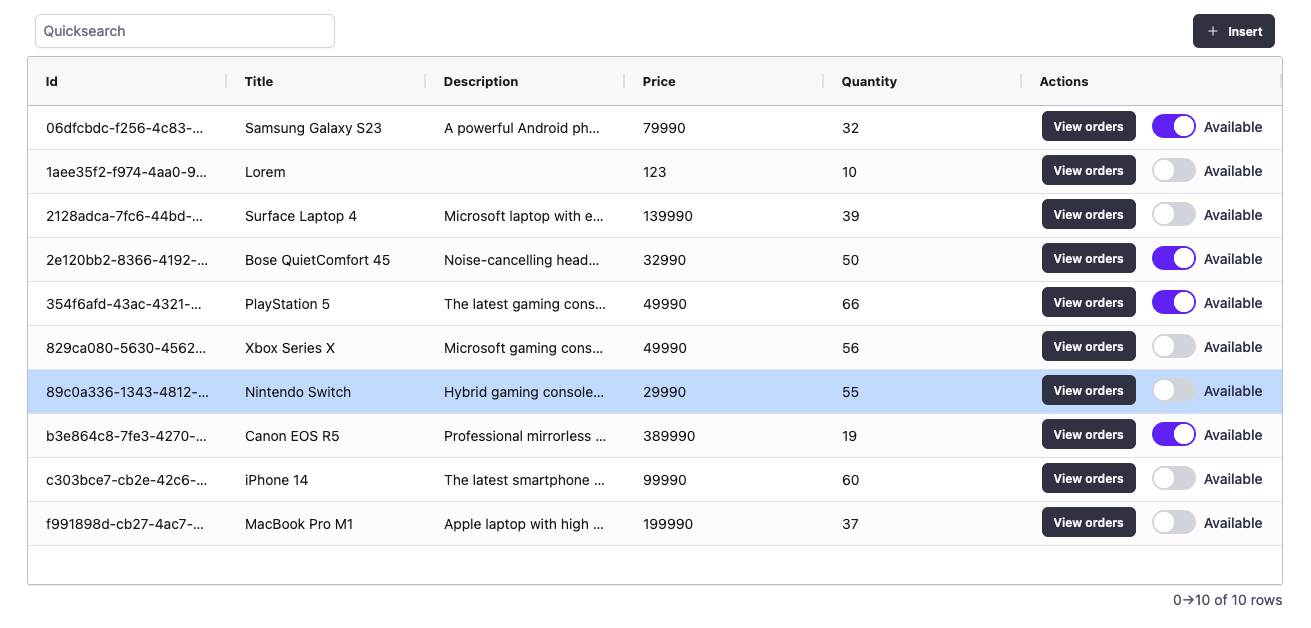Turn off PlayStation 5 availability switch

(1173, 302)
